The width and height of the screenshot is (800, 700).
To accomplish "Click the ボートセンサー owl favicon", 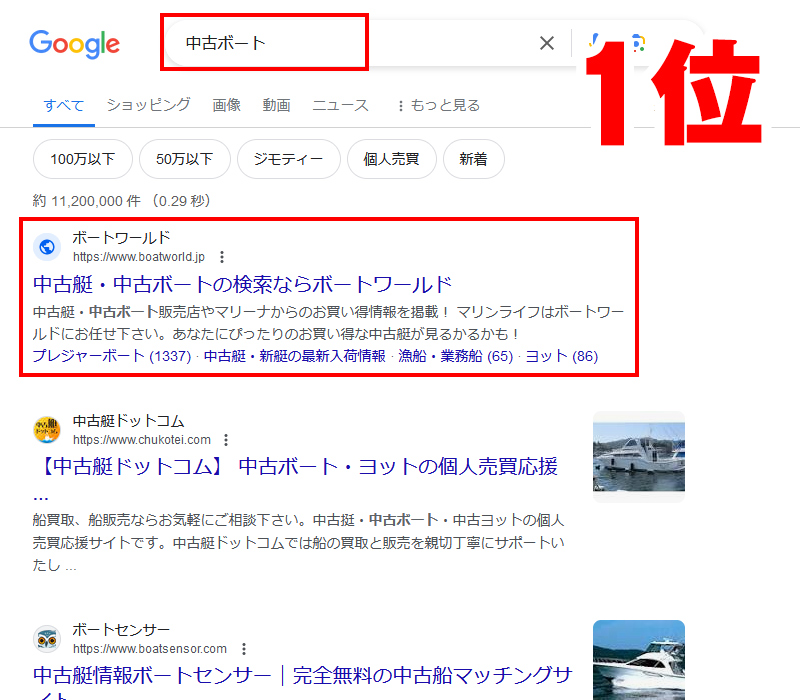I will click(x=47, y=639).
